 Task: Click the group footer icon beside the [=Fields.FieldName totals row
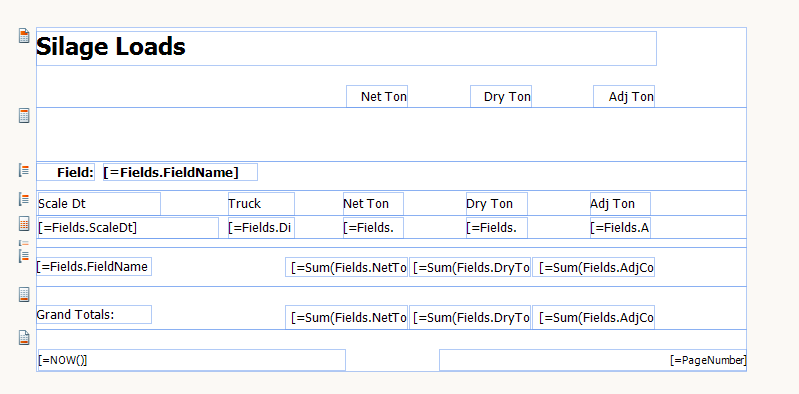click(24, 256)
